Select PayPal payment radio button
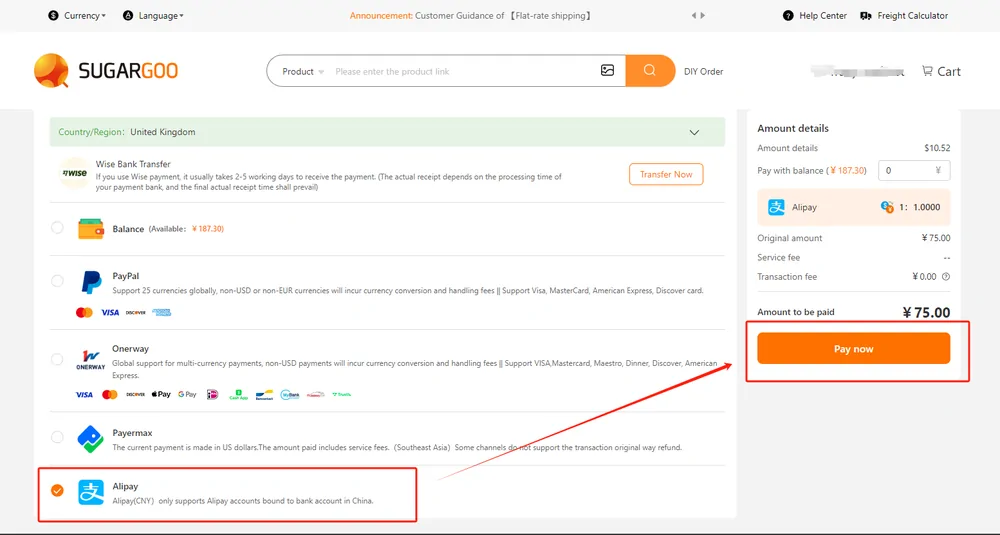This screenshot has height=535, width=1000. coord(57,281)
